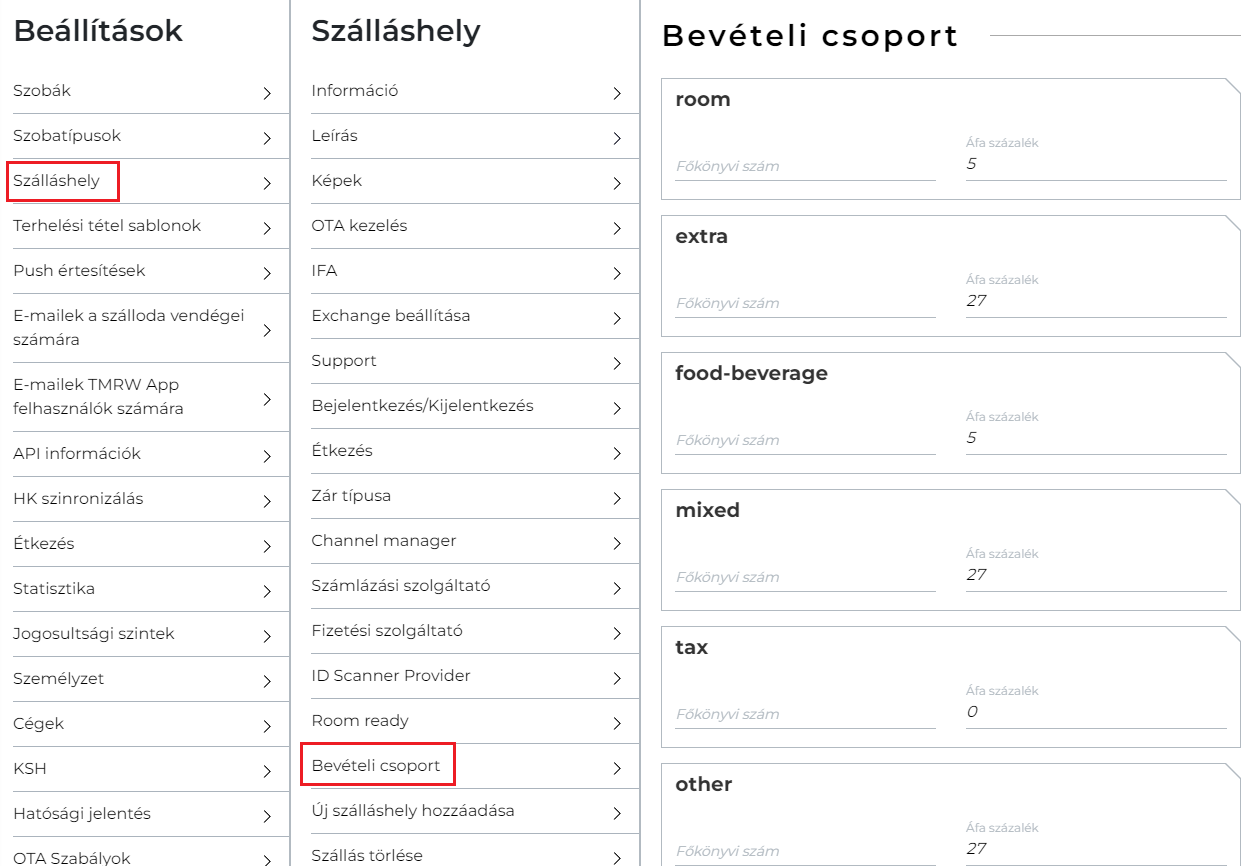1257x866 pixels.
Task: Click Főkönyvi szám field in food-beverage group
Action: [804, 440]
